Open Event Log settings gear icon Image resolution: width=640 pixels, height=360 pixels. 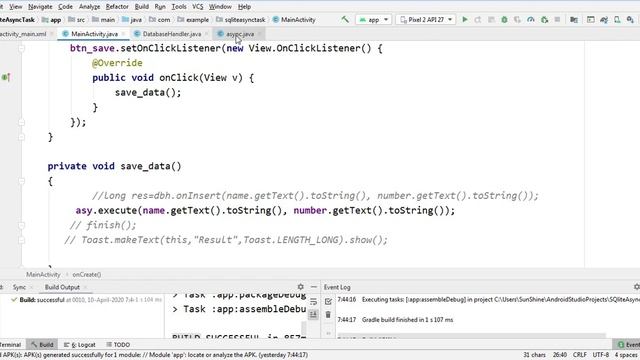tap(636, 287)
